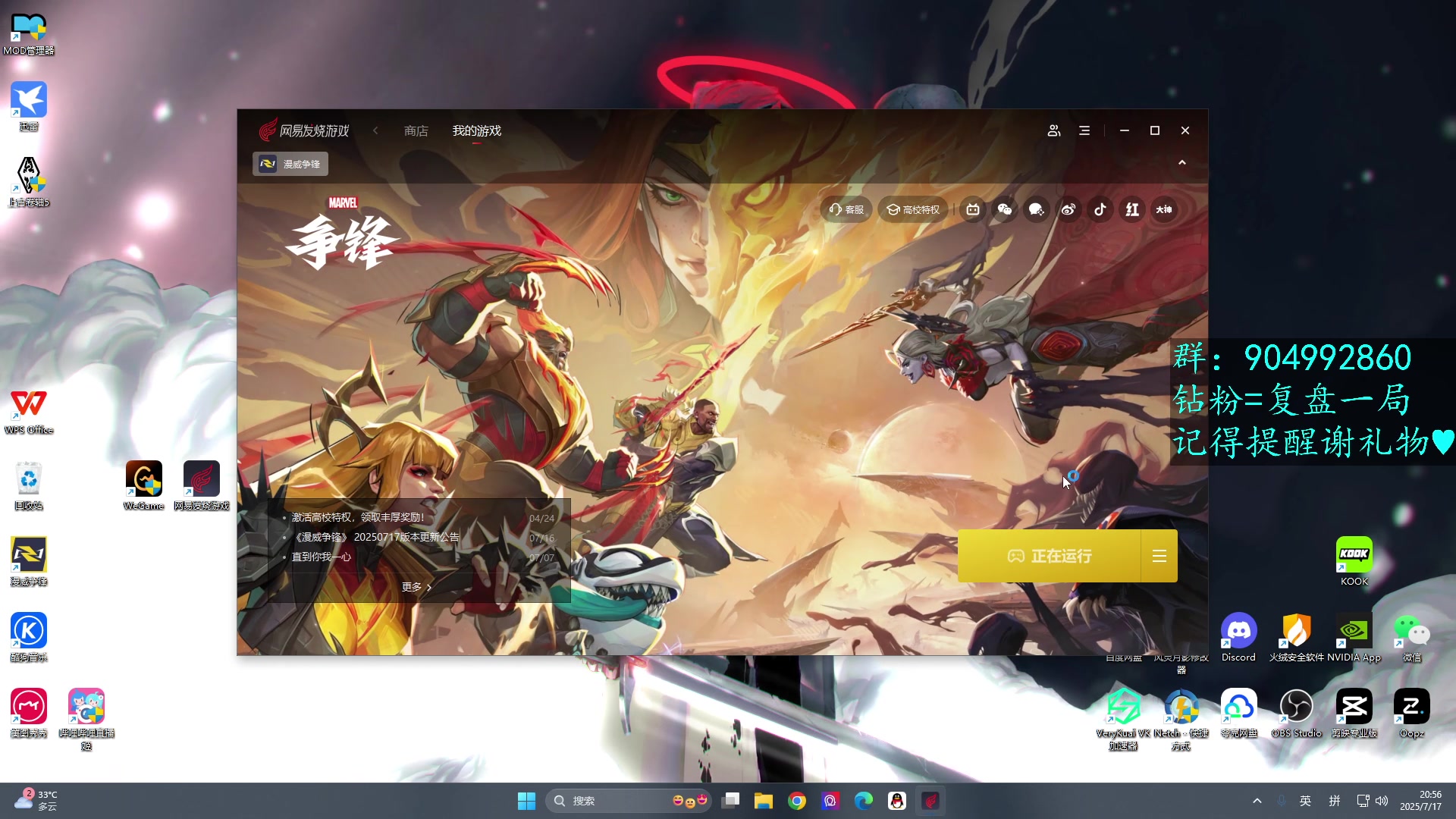Click the taskbar 搜索 search box

click(629, 801)
